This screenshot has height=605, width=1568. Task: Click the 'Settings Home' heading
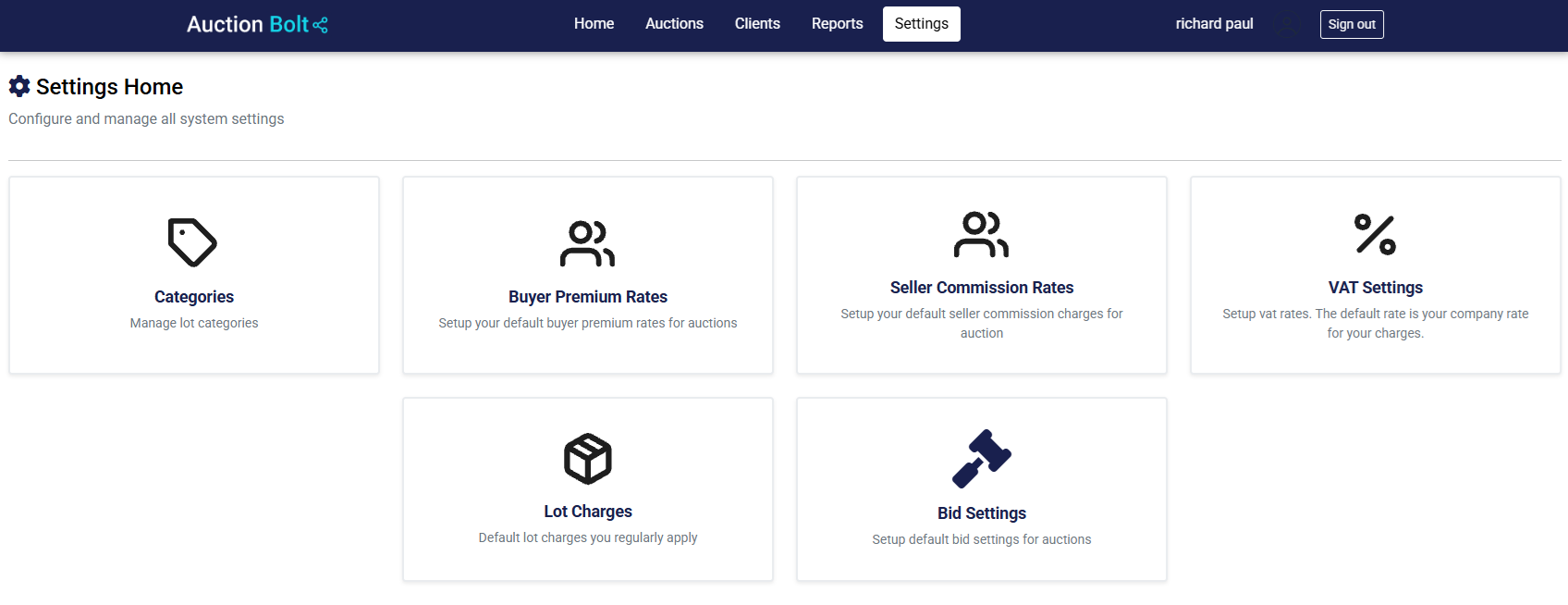109,87
